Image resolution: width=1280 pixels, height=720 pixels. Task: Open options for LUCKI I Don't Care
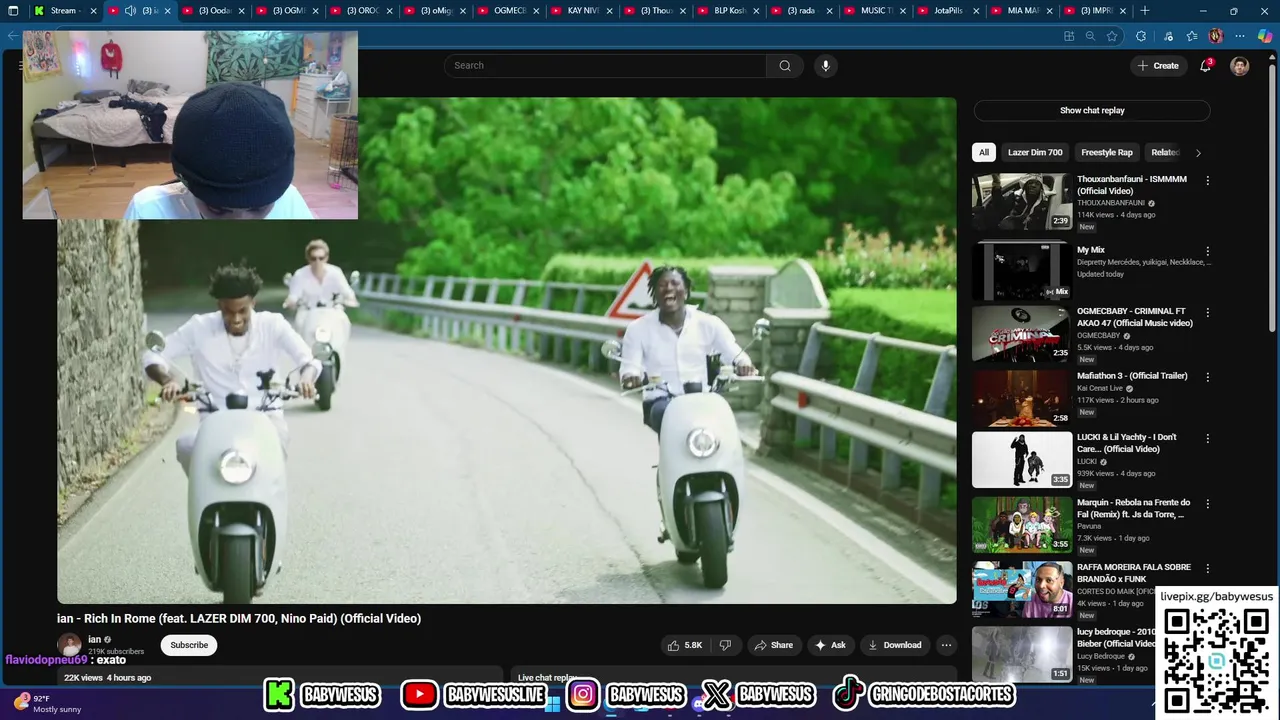pos(1207,438)
